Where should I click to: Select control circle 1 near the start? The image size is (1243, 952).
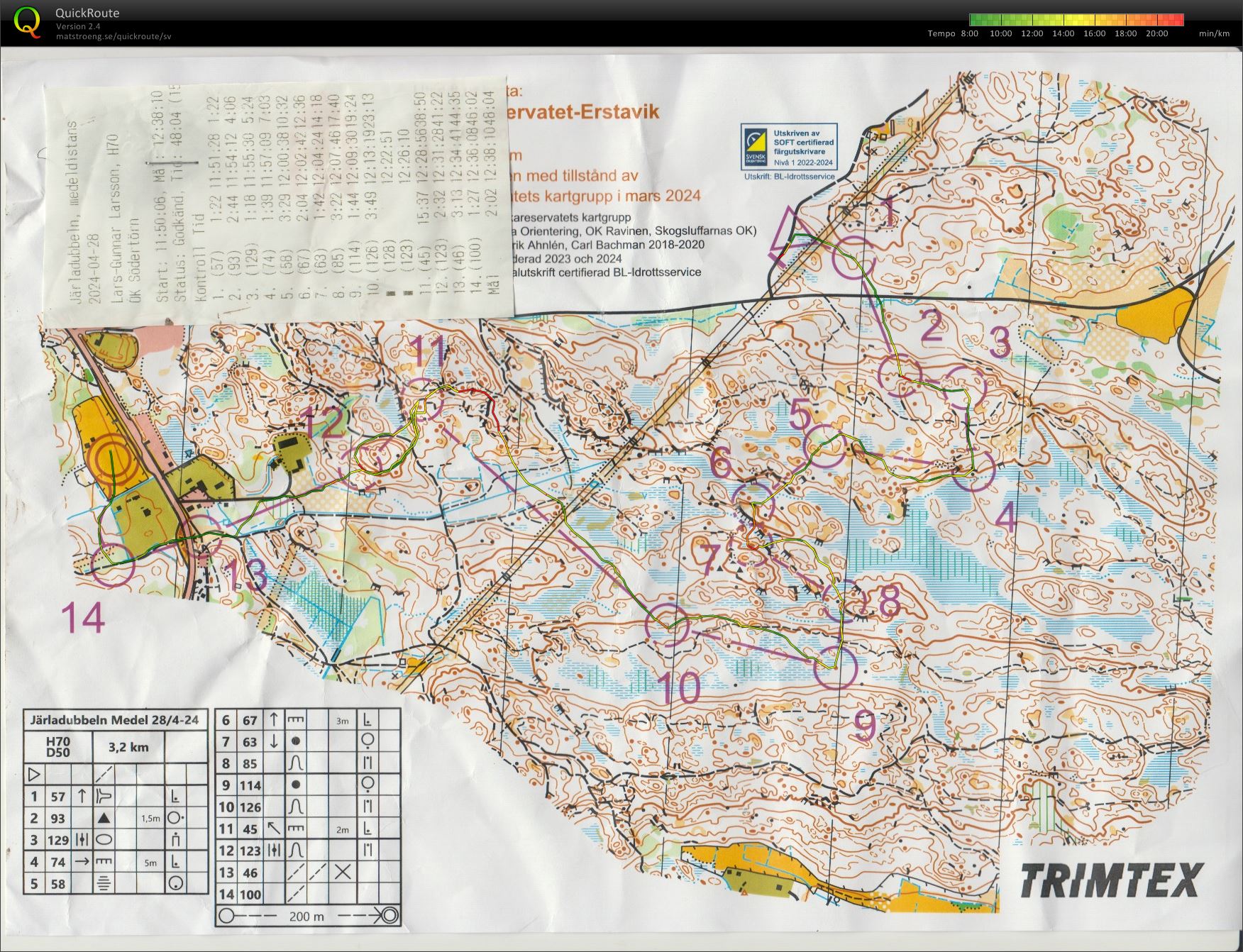click(853, 258)
